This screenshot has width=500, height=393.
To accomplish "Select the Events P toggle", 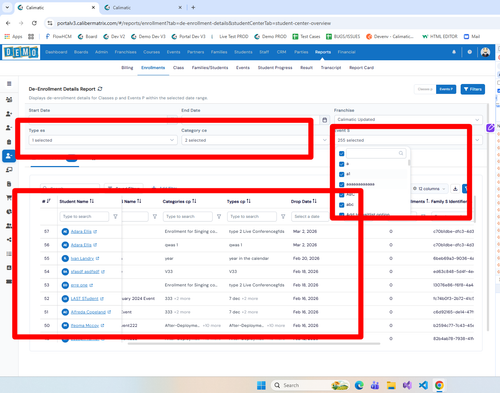I will pos(446,89).
